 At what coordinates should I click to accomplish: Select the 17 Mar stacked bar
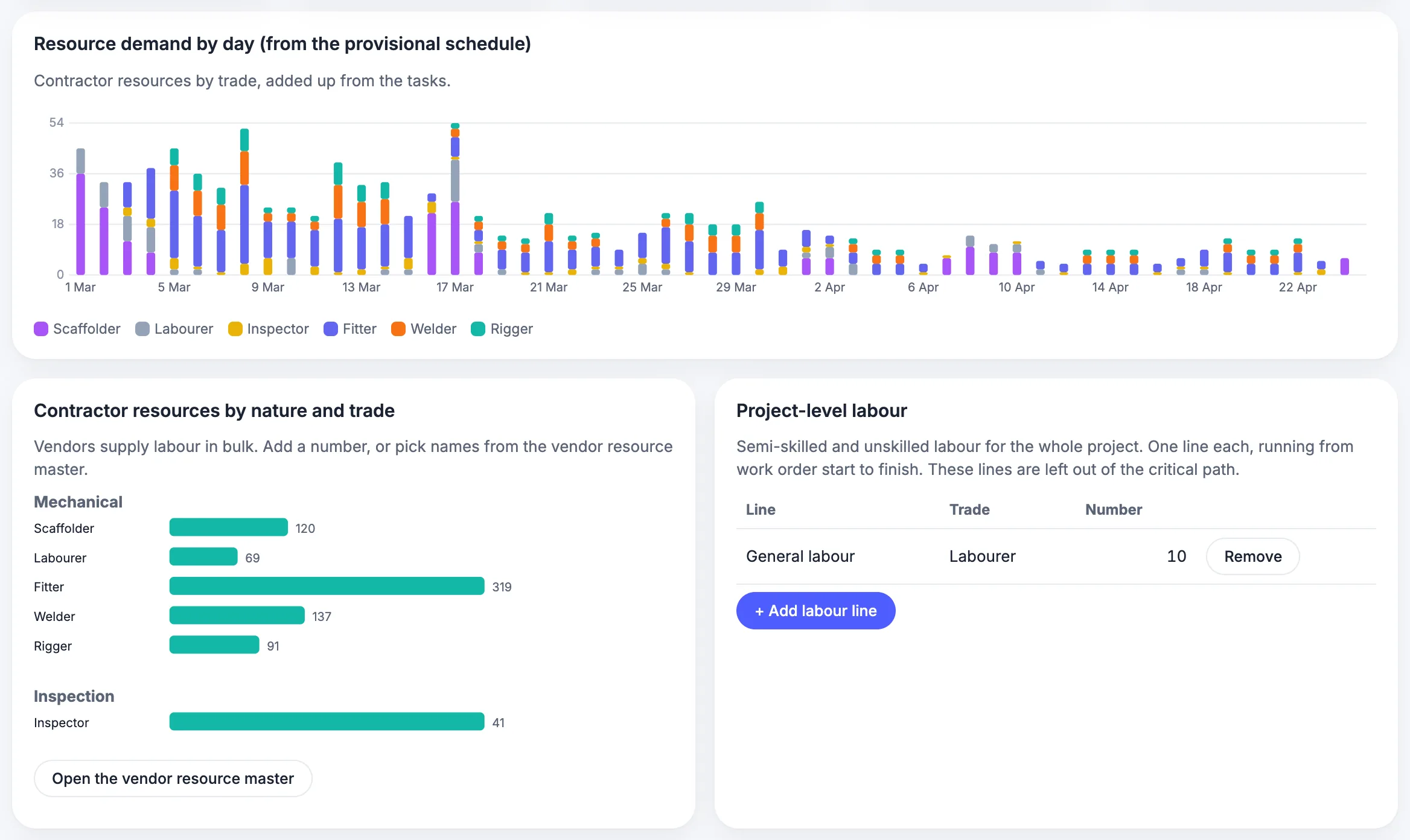pyautogui.click(x=455, y=199)
